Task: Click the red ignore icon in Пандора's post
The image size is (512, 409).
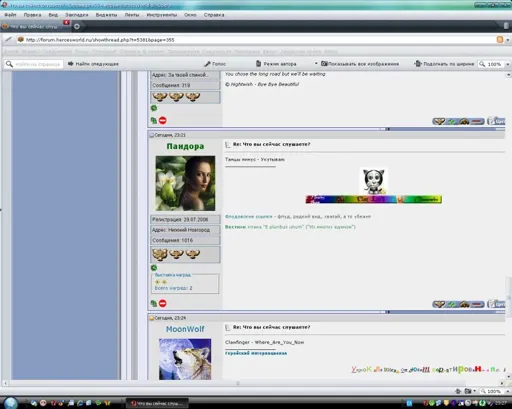Action: (x=163, y=304)
